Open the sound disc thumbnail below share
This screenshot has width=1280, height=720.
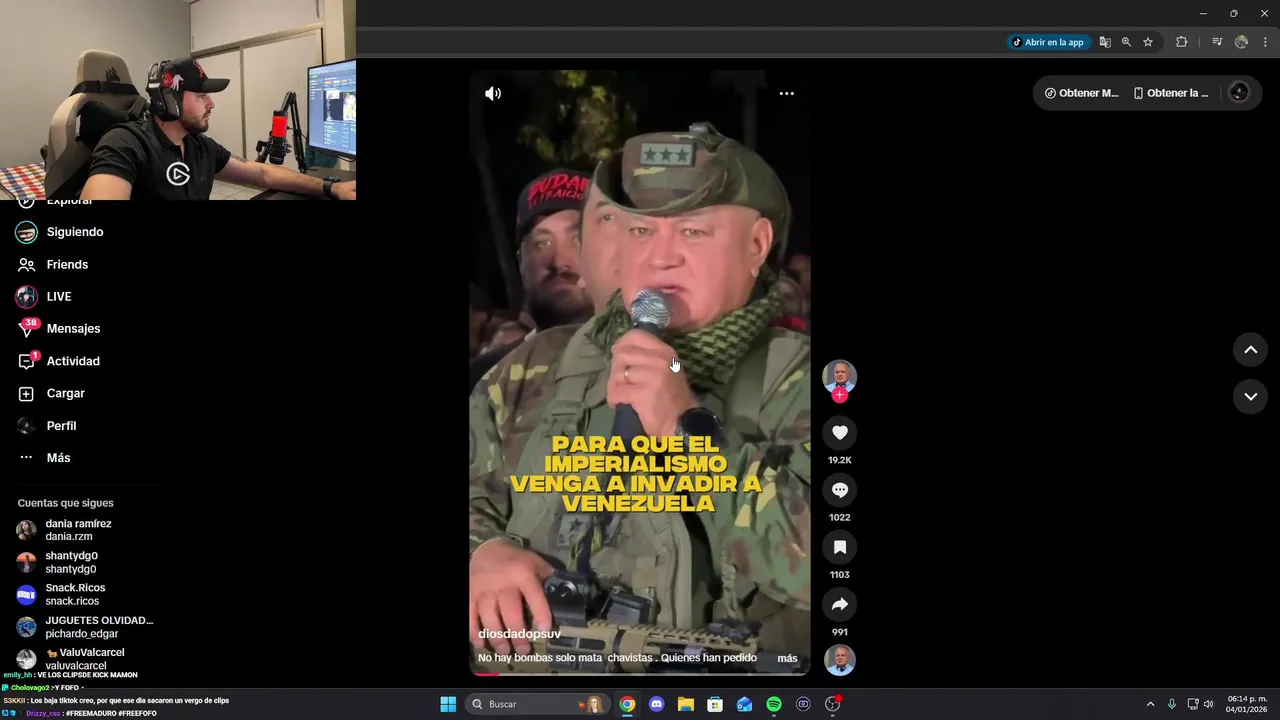coord(840,660)
